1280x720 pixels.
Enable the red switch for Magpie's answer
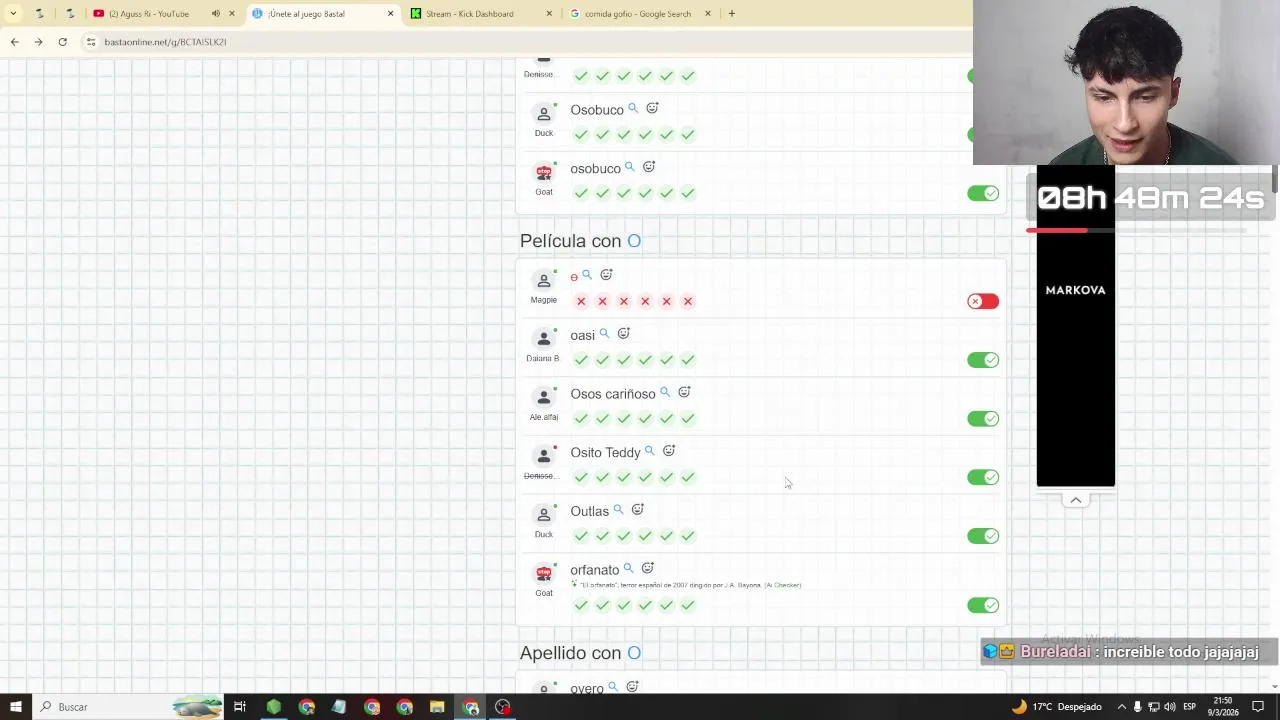click(x=983, y=301)
